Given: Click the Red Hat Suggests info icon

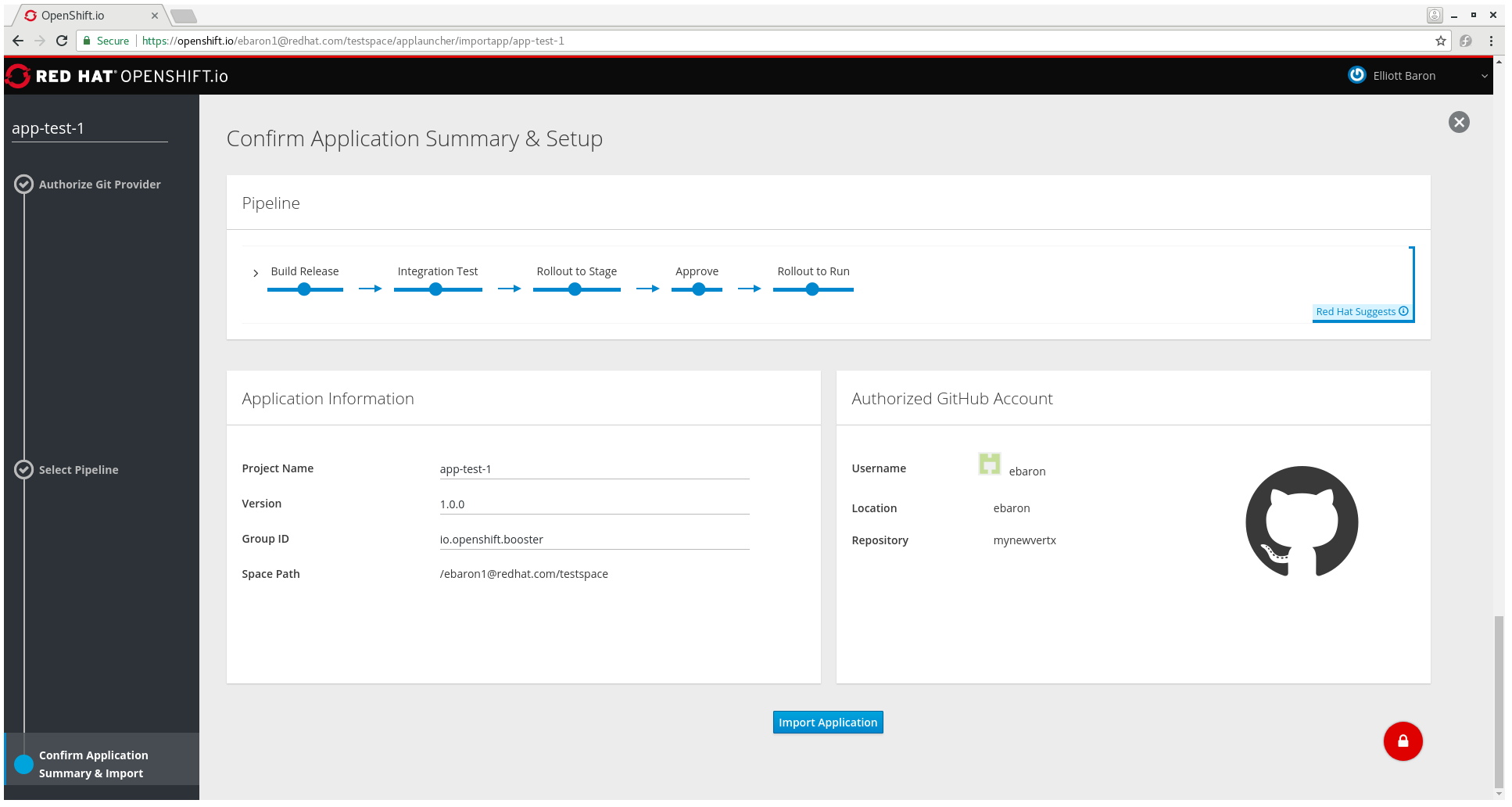Looking at the screenshot, I should pos(1403,311).
